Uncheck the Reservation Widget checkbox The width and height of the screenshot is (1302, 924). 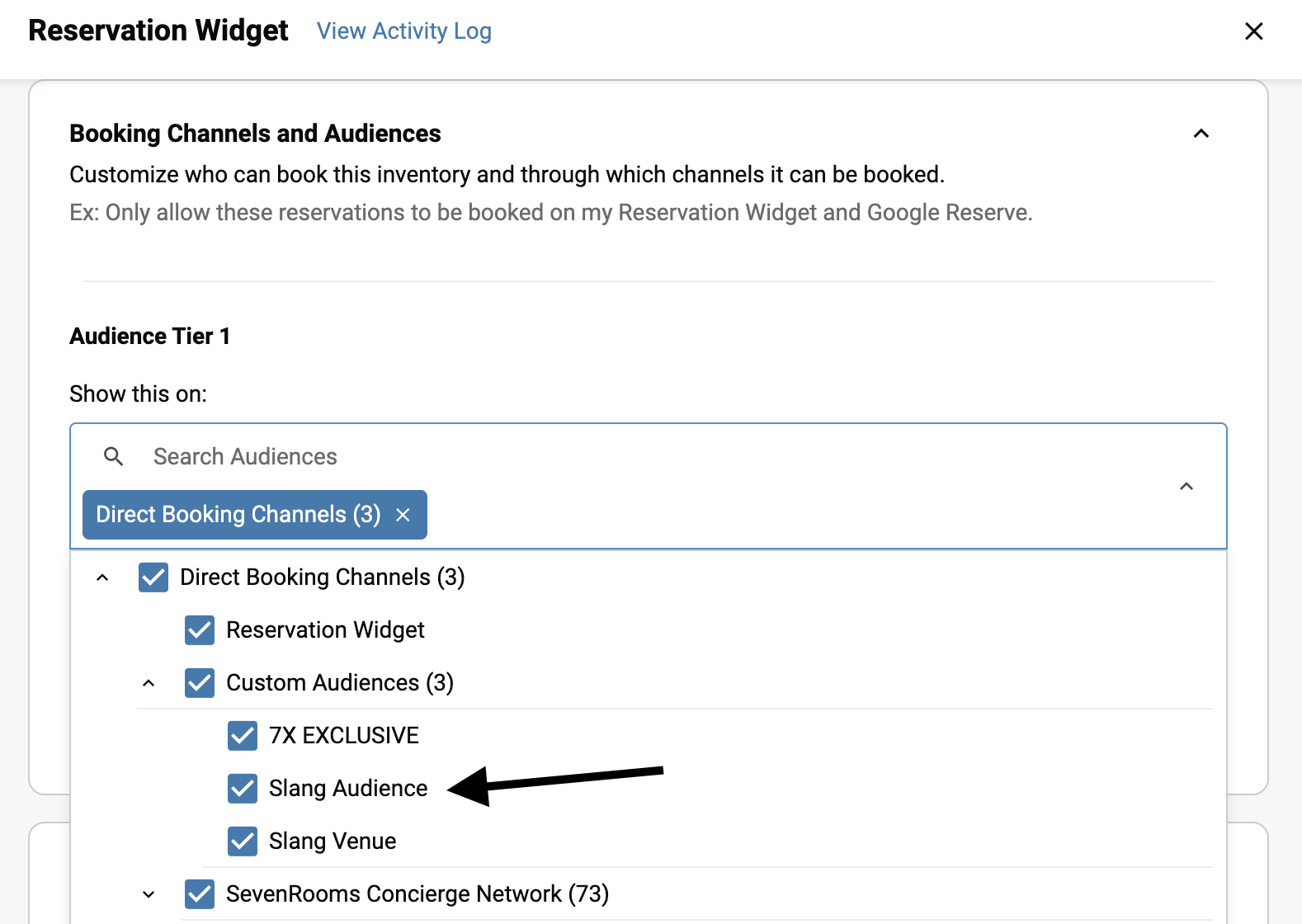coord(200,630)
